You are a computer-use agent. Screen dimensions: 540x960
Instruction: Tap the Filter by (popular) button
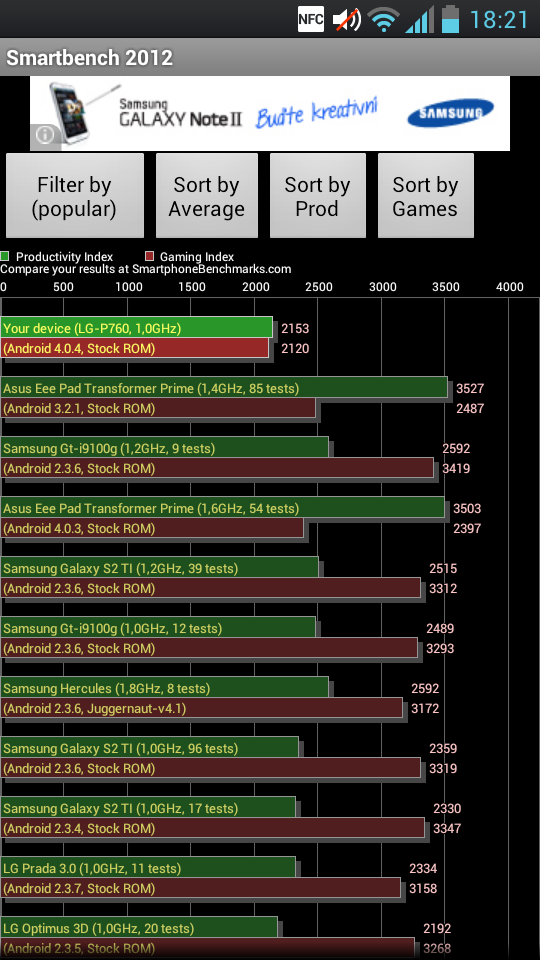(75, 196)
